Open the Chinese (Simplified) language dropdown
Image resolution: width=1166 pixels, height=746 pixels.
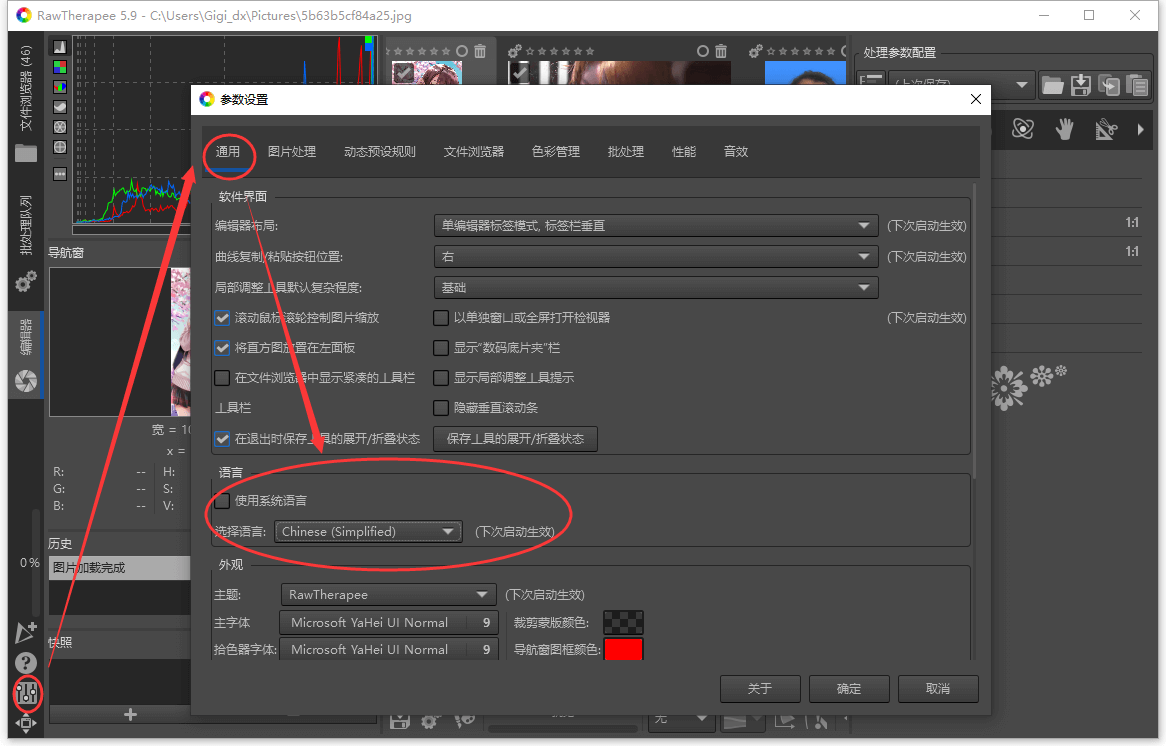pos(368,532)
